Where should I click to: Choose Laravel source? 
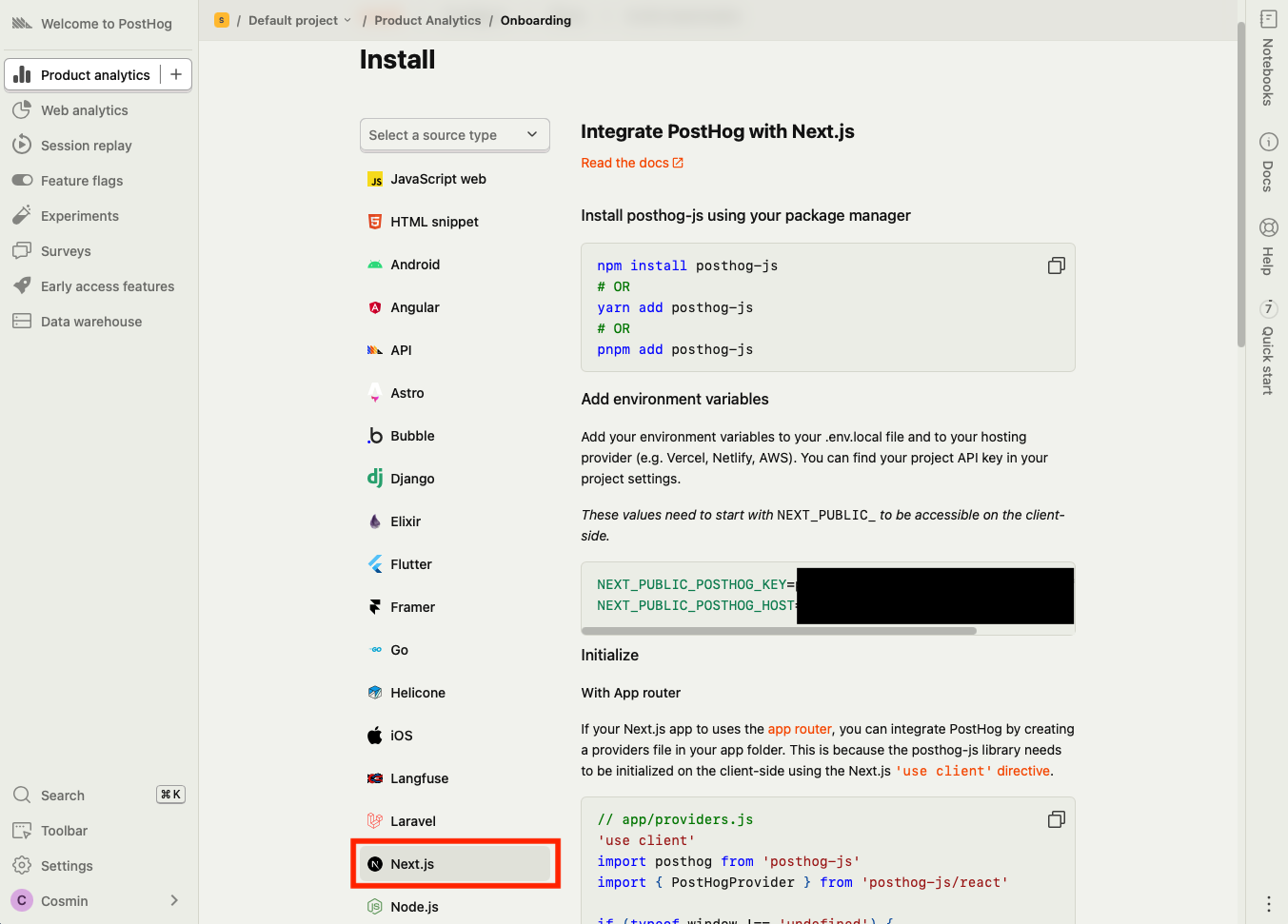(x=455, y=821)
